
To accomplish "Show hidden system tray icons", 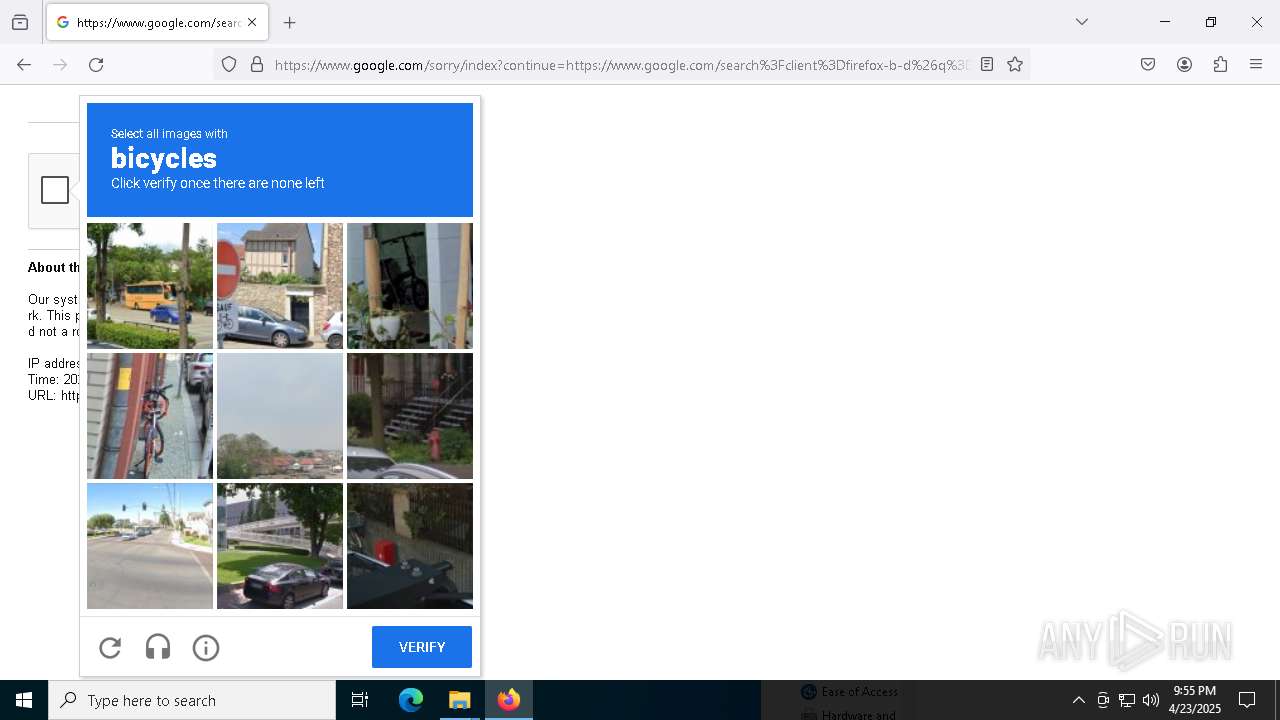I will 1078,700.
